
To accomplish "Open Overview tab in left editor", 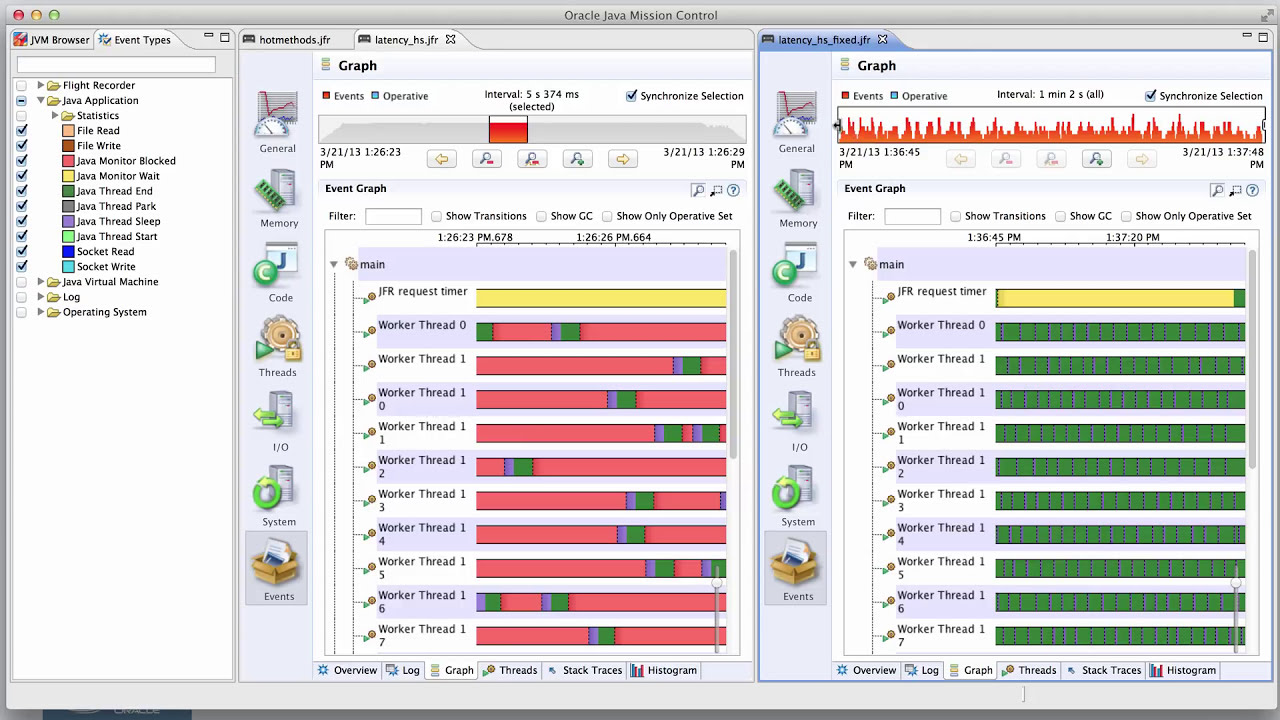I will tap(346, 670).
